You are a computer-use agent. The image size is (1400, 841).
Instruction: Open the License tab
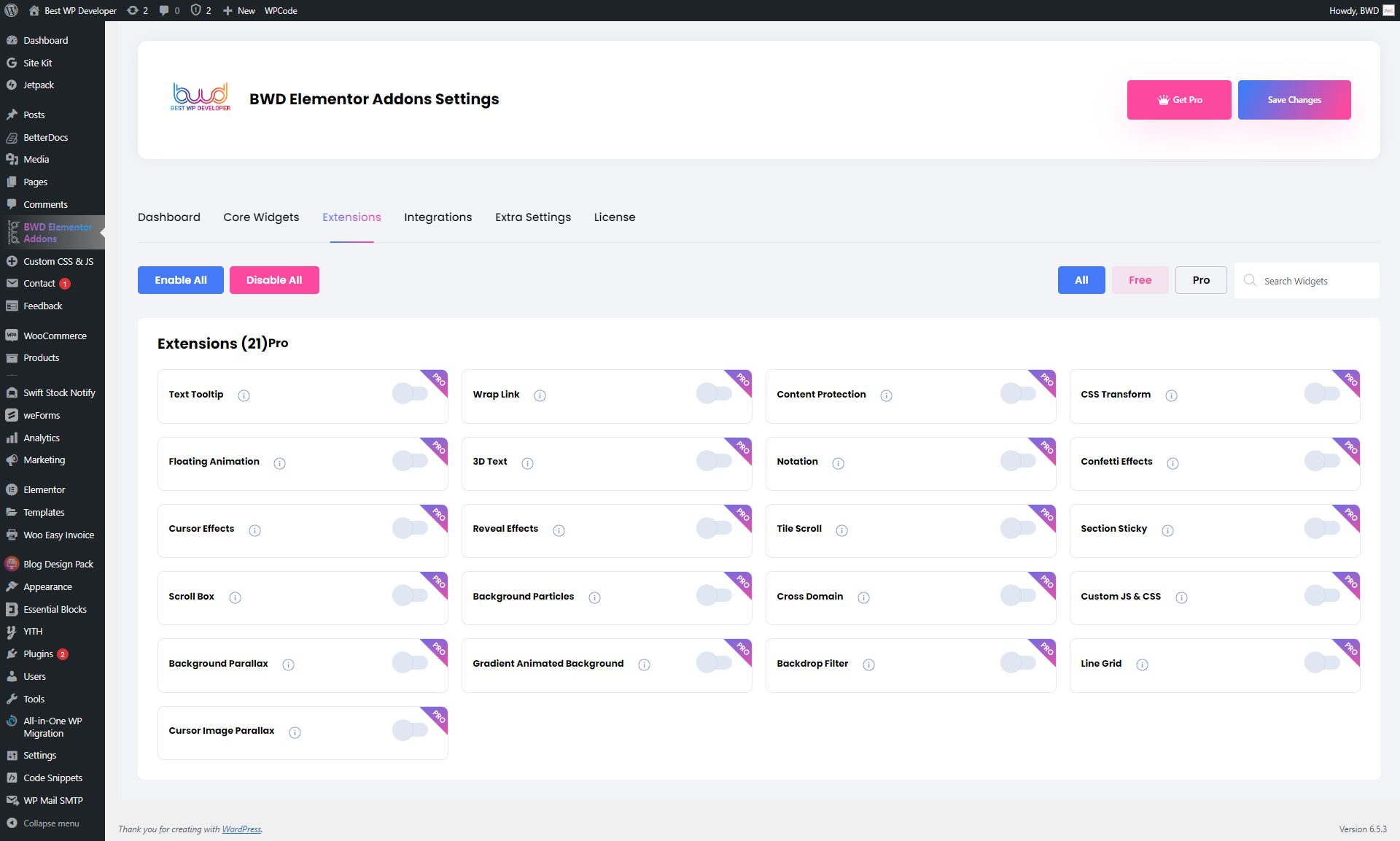coord(615,217)
